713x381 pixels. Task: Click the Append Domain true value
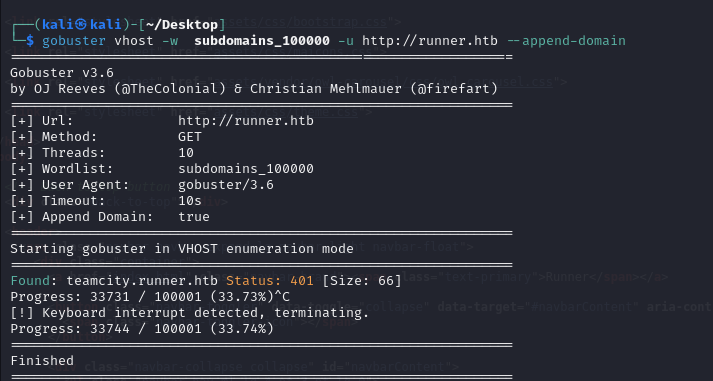[194, 217]
